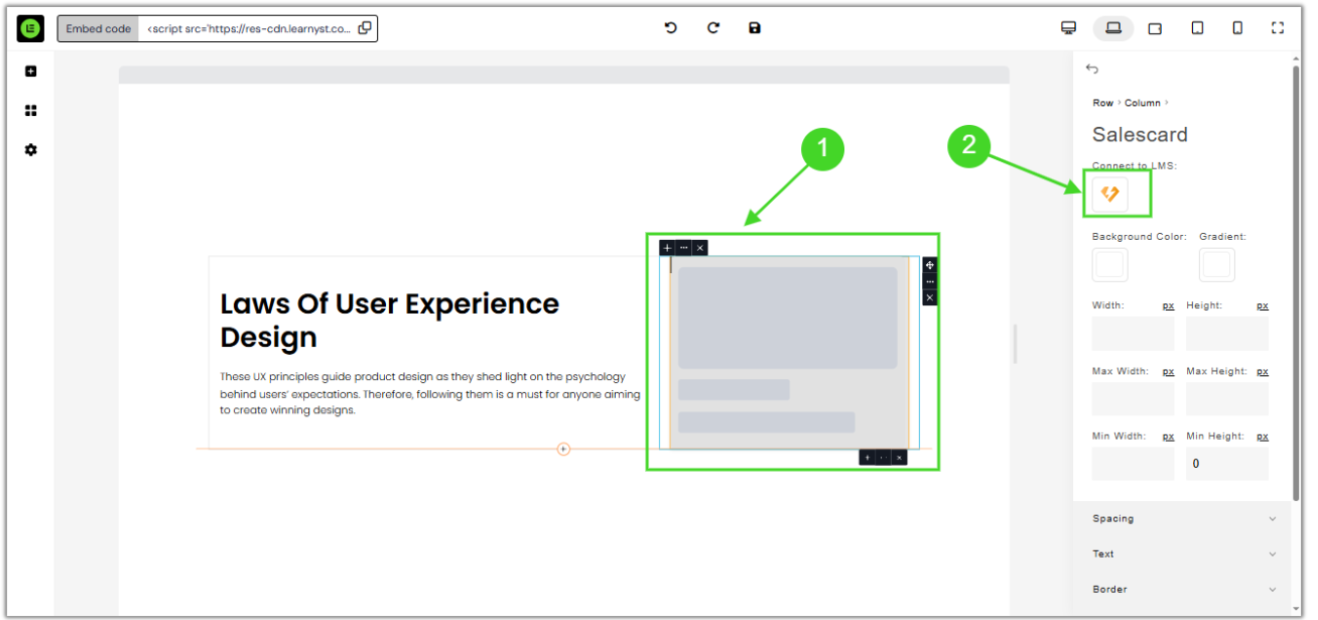
Task: Click the Connect to LMS broken-link icon
Action: 1110,194
